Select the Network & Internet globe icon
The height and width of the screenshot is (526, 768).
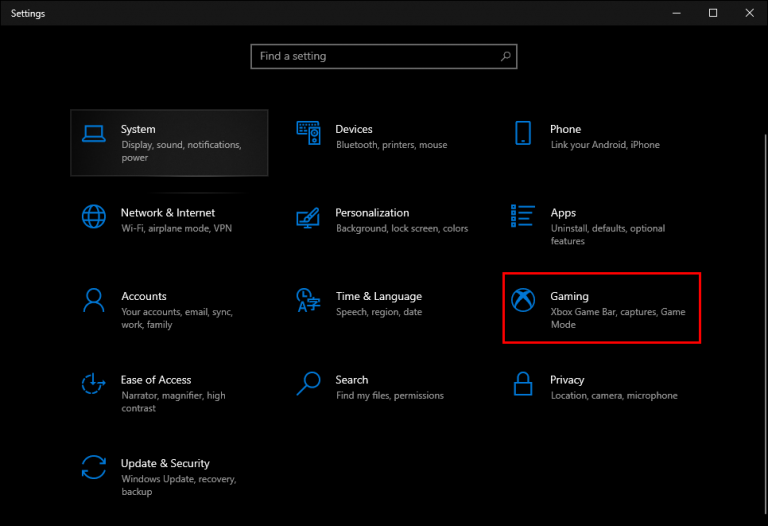(x=94, y=216)
